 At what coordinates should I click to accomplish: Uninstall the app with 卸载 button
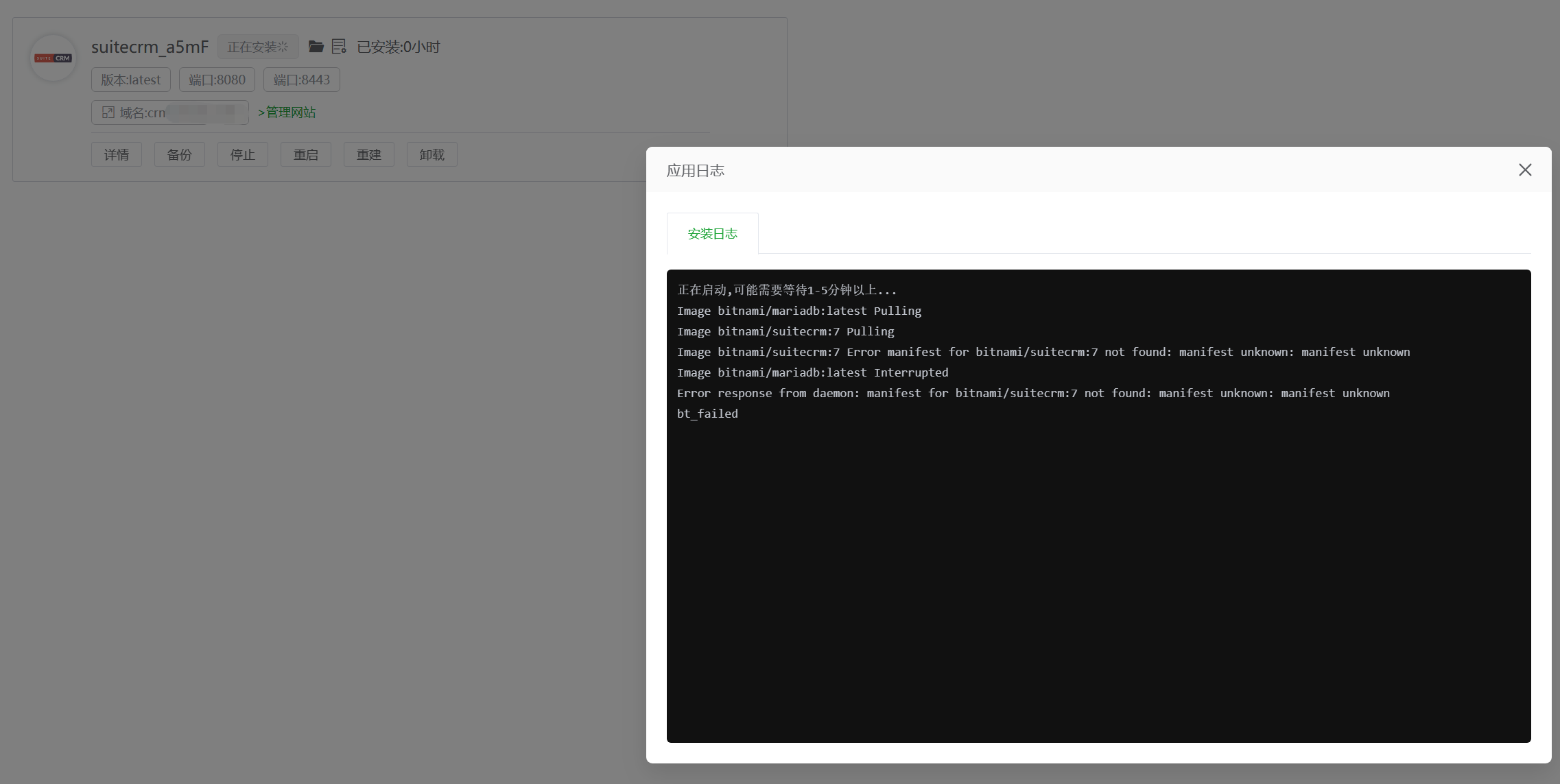coord(432,154)
